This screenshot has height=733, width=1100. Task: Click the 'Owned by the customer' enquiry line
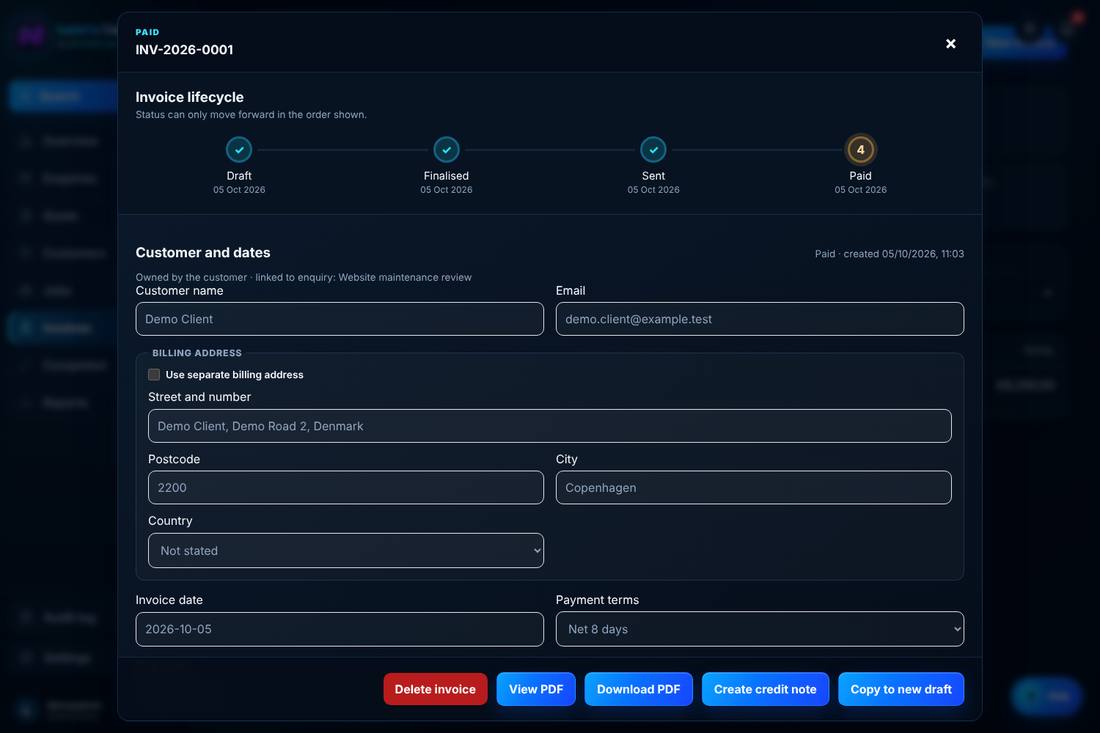[304, 277]
